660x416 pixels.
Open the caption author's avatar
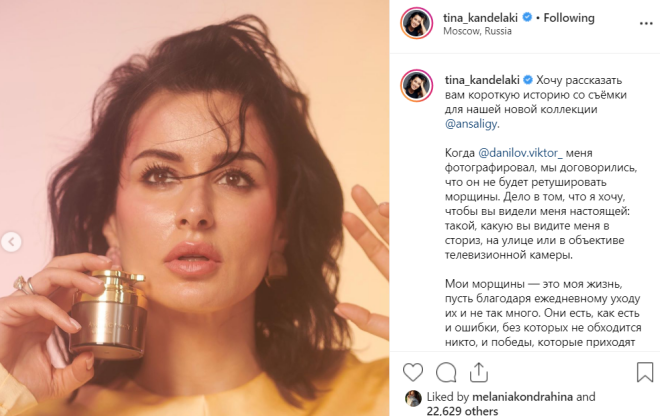416,85
